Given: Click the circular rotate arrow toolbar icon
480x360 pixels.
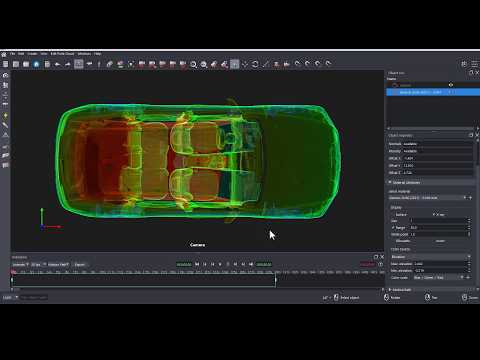Looking at the screenshot, I should [255, 64].
